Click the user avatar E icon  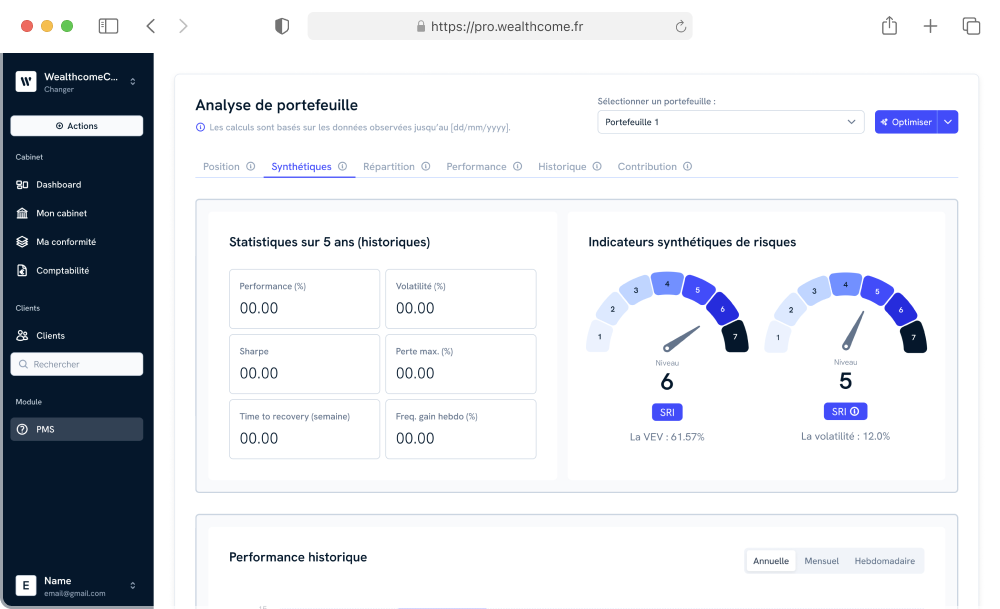(x=26, y=585)
